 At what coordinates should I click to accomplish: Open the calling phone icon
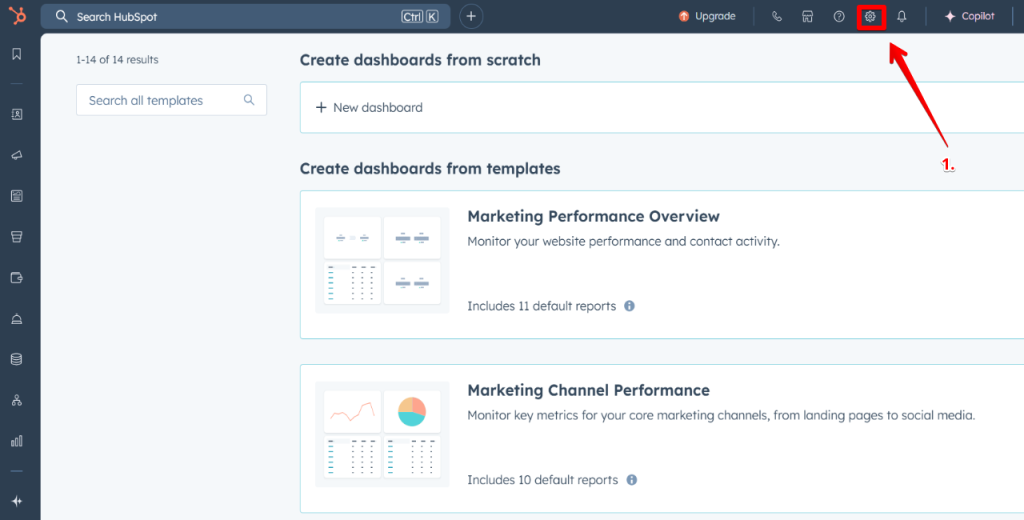point(776,17)
